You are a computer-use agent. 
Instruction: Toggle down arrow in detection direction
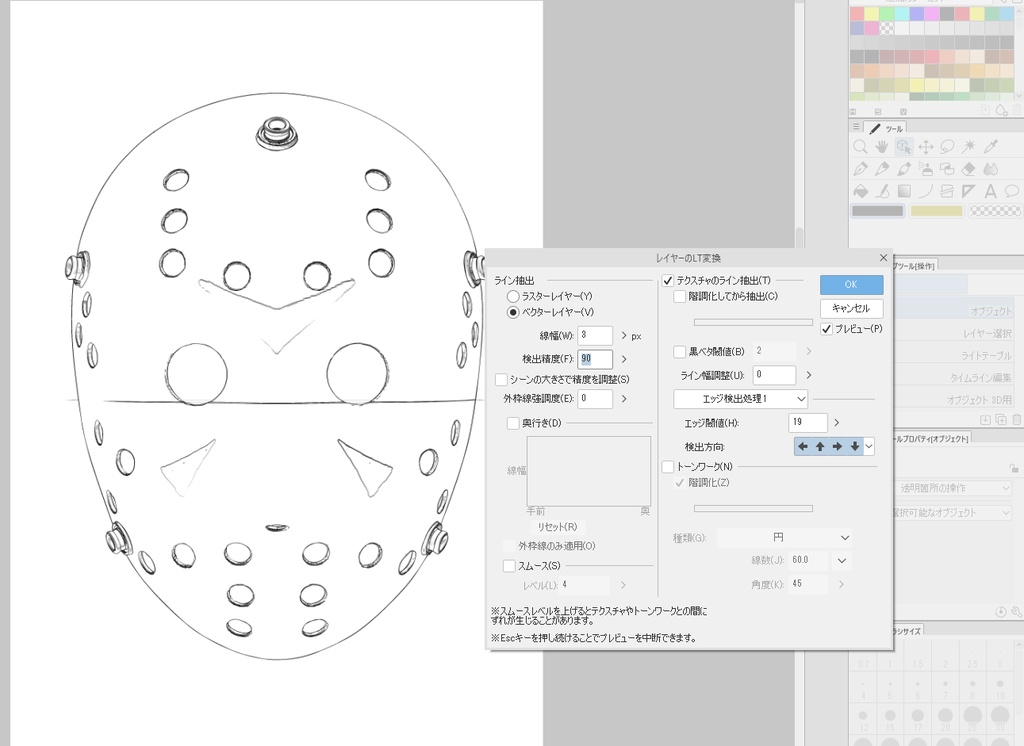click(x=855, y=447)
